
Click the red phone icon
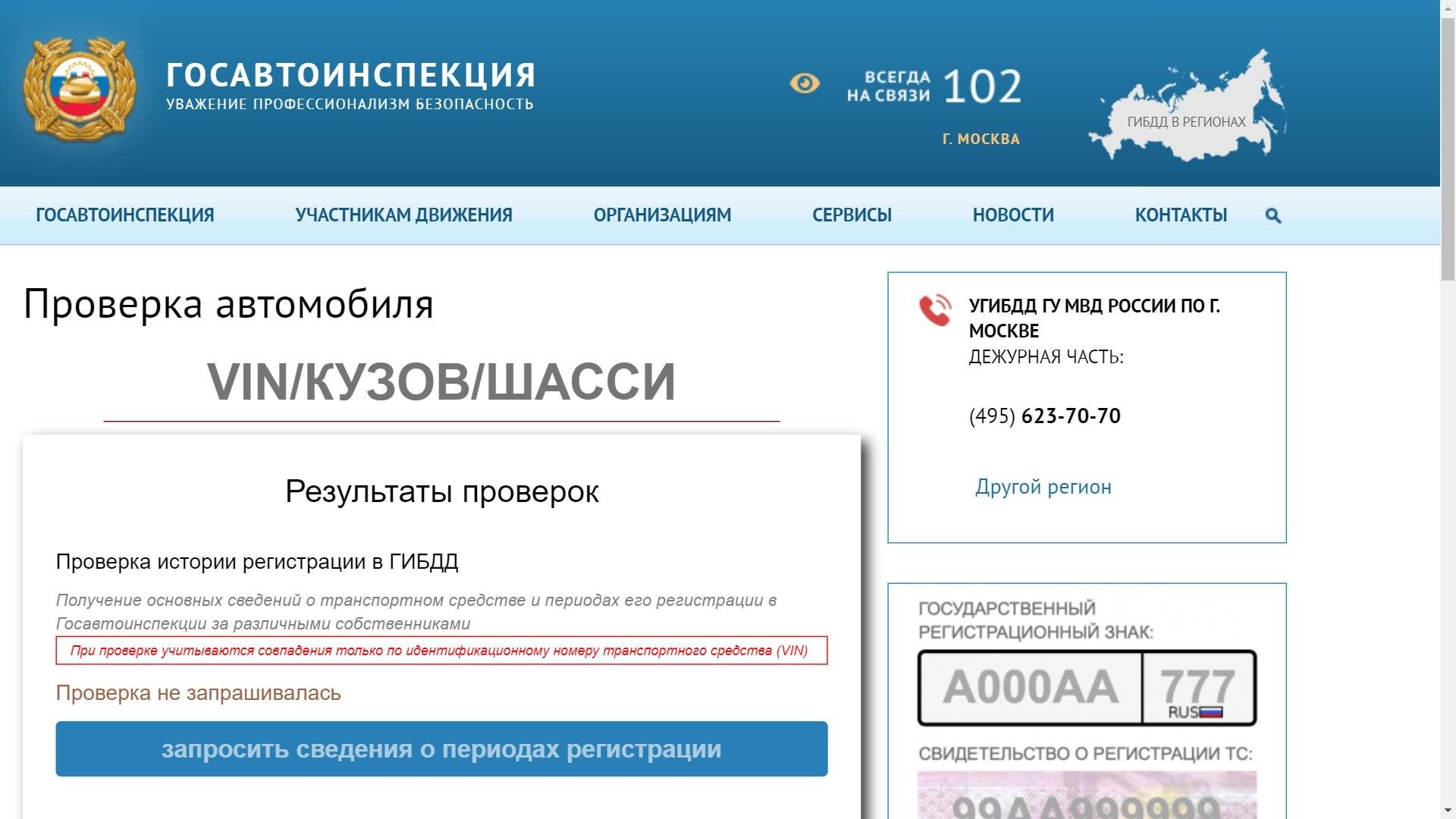point(935,309)
